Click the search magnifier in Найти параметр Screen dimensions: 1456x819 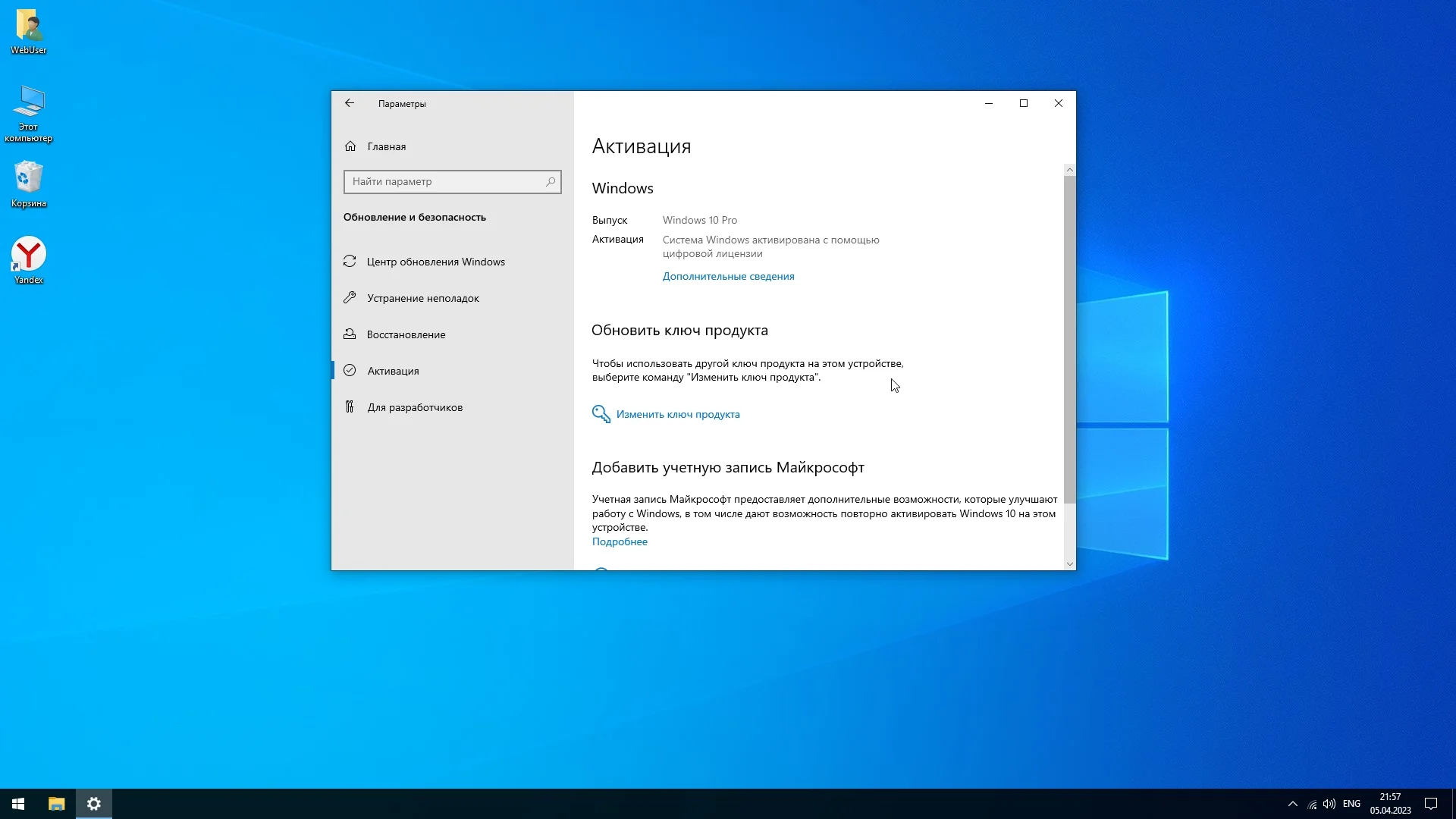tap(551, 182)
